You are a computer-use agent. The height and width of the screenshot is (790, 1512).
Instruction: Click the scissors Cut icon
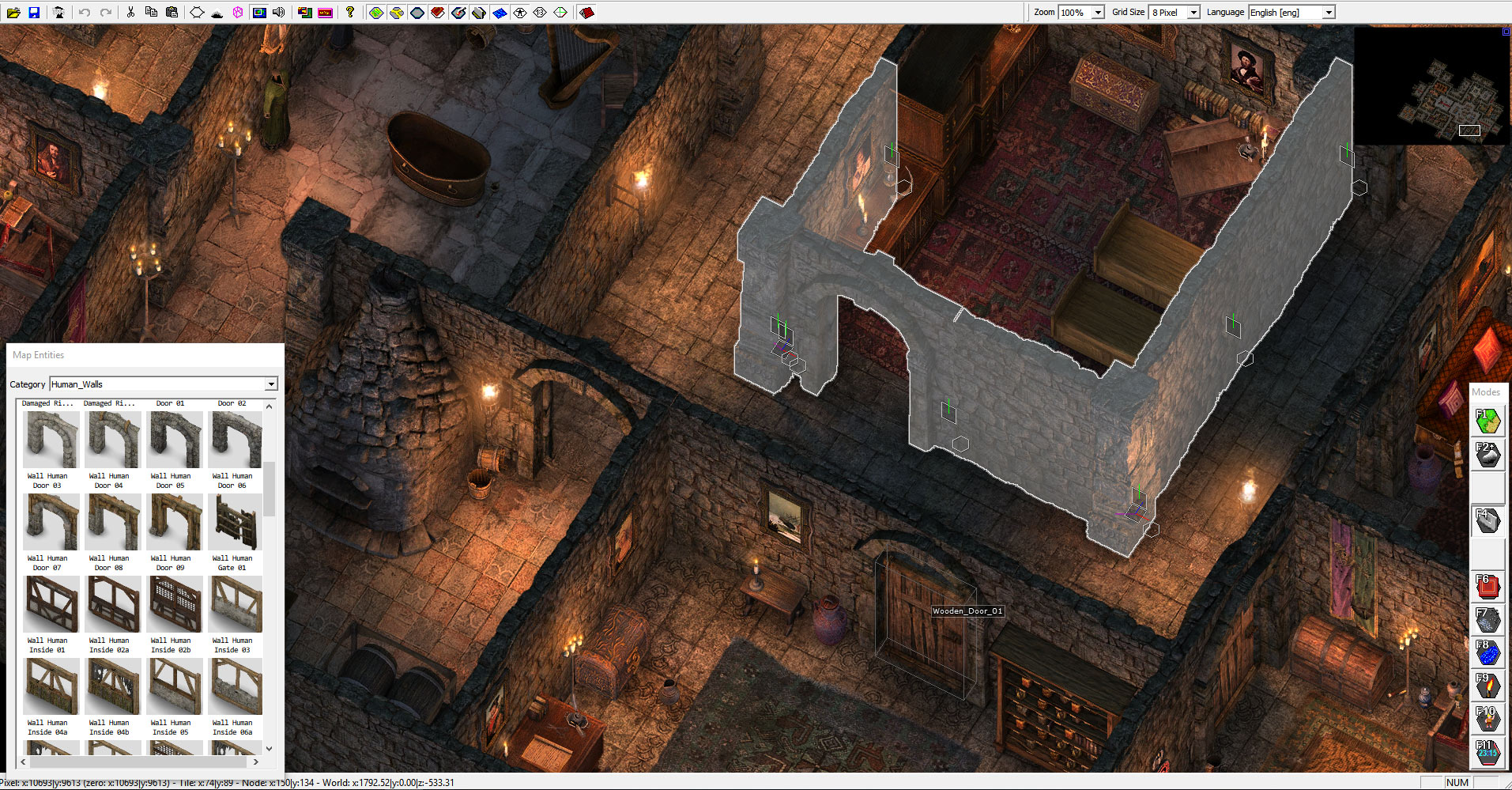(130, 13)
